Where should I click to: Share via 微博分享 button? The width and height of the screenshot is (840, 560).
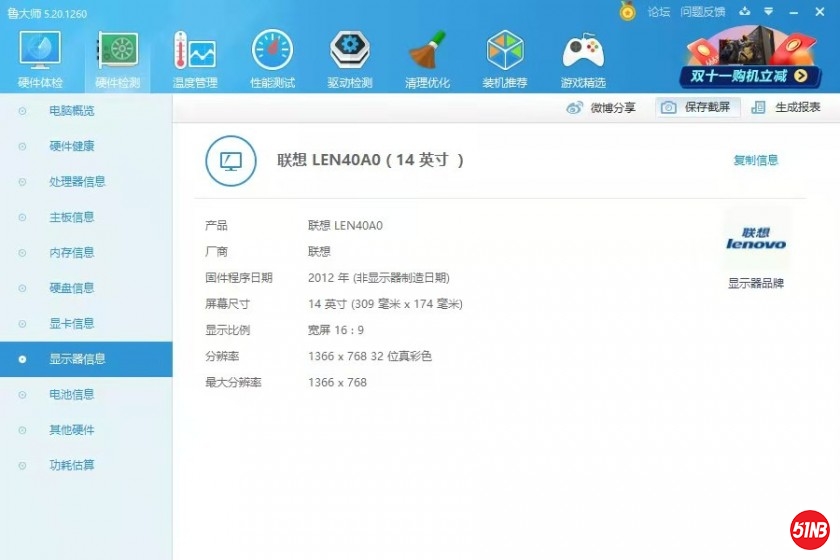(601, 108)
